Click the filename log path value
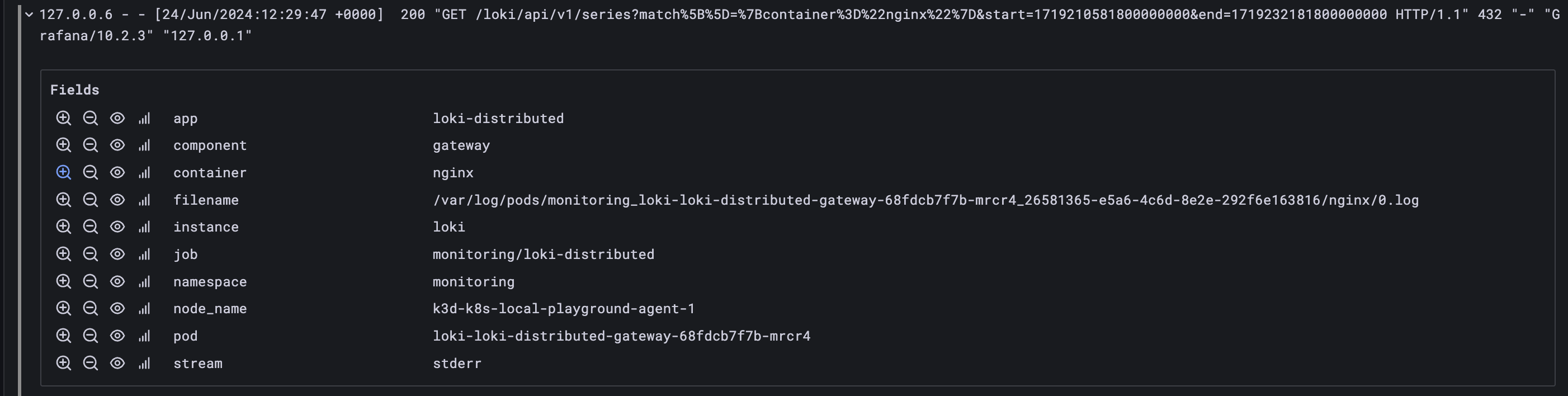 (x=925, y=200)
